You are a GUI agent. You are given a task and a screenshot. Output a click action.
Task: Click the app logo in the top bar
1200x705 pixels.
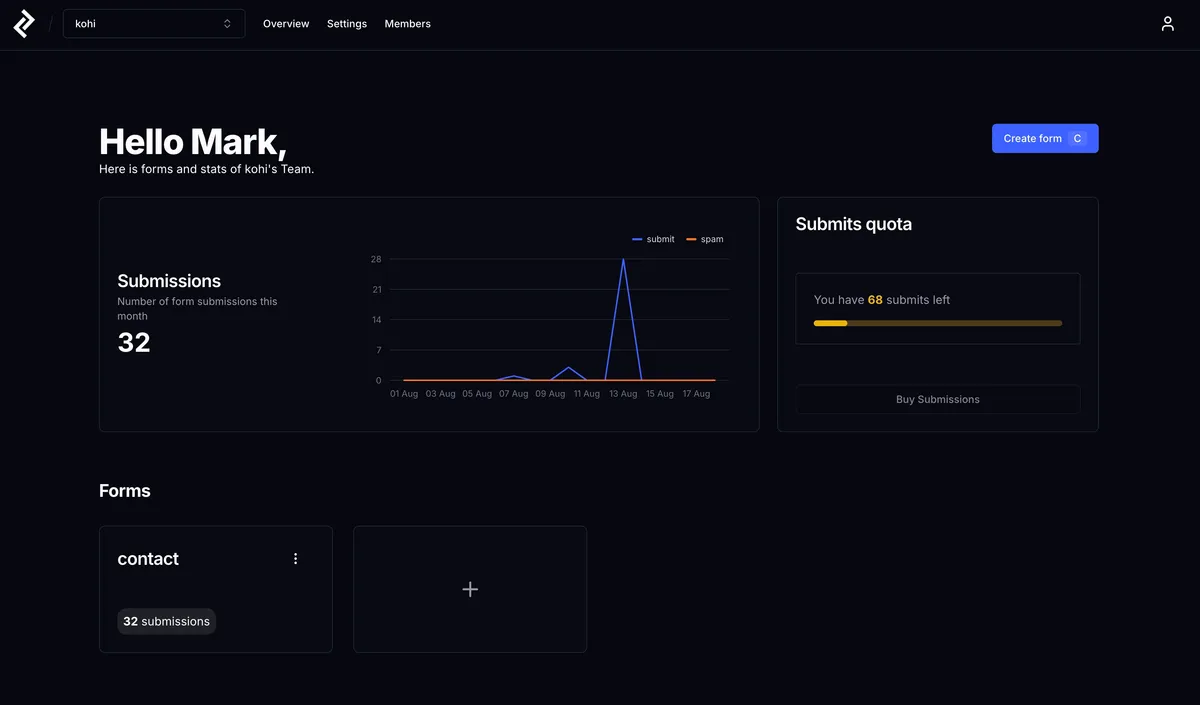tap(23, 22)
